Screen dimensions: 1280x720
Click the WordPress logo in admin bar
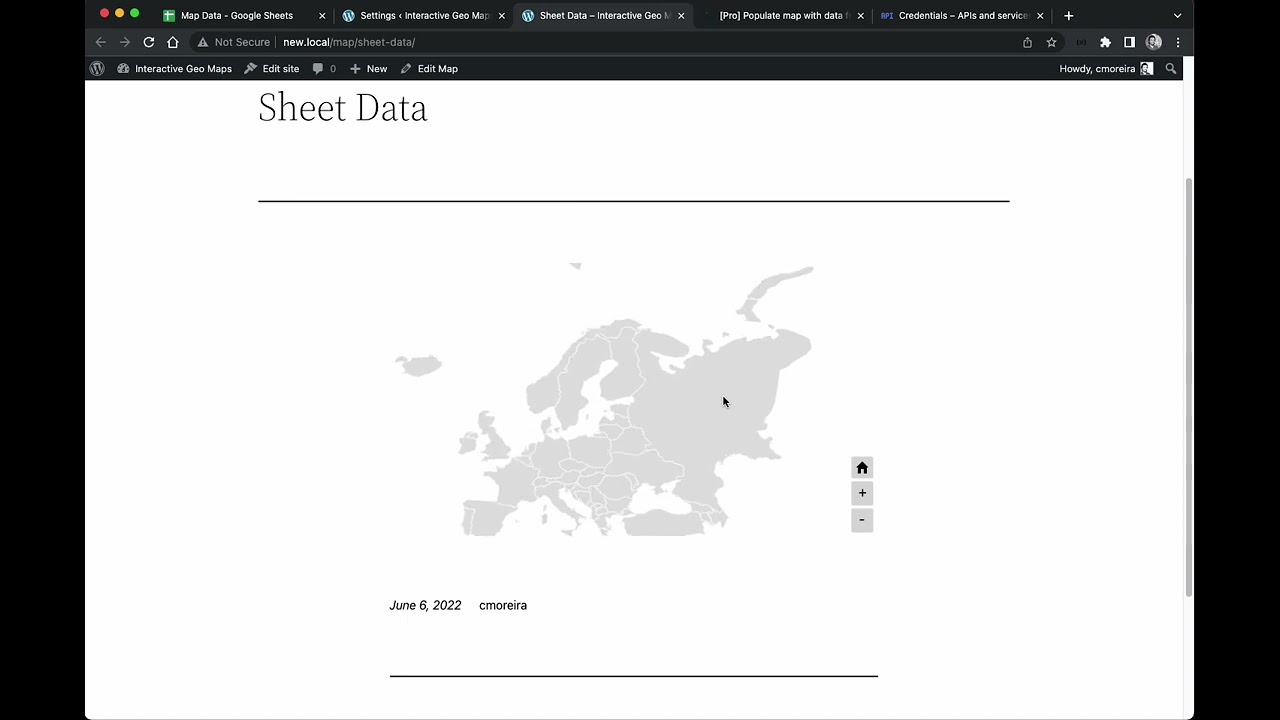click(x=97, y=69)
